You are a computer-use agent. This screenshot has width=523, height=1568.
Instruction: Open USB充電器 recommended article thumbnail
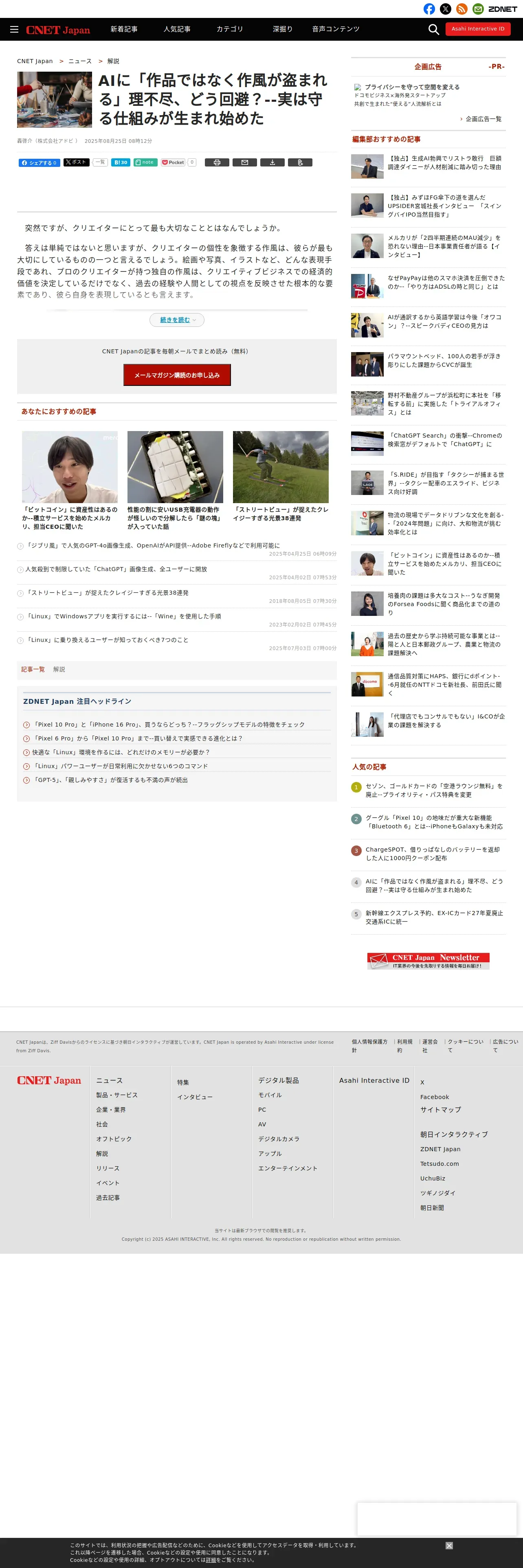click(175, 467)
